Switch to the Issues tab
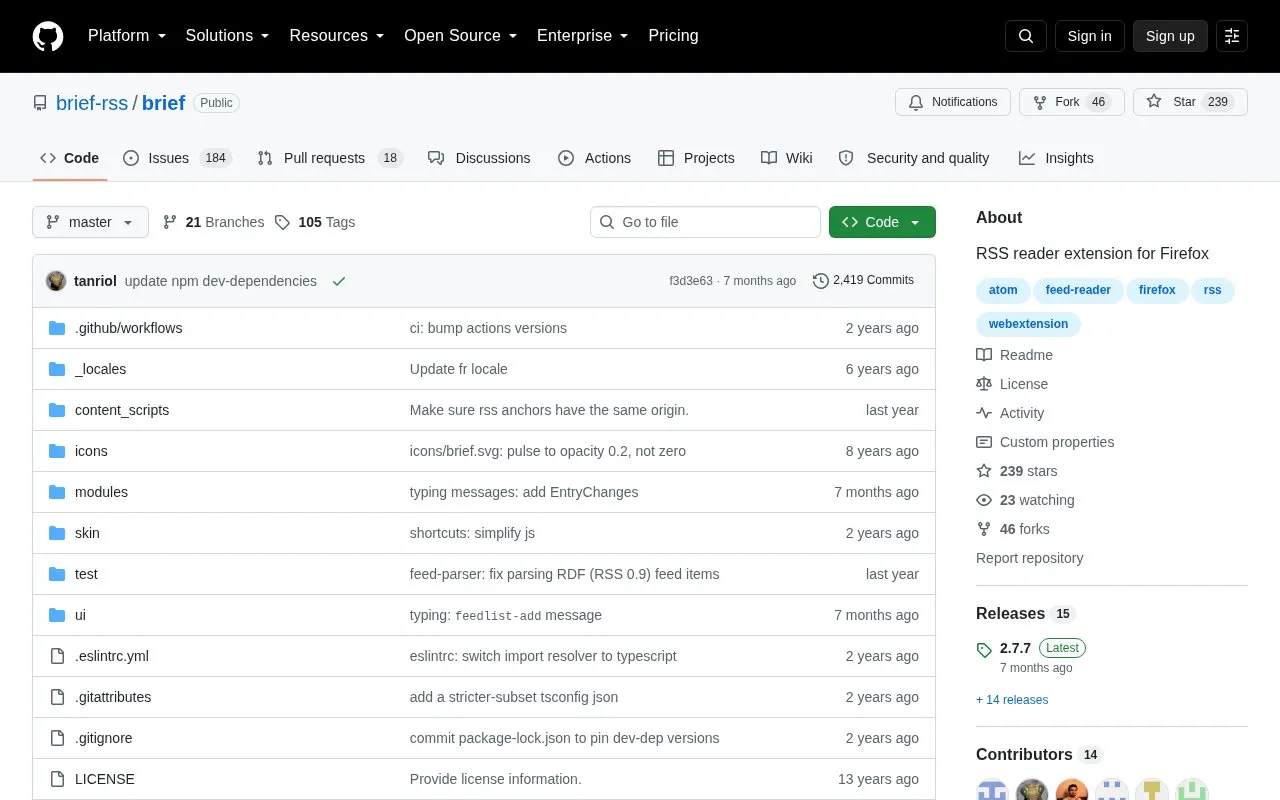1280x800 pixels. pyautogui.click(x=177, y=158)
